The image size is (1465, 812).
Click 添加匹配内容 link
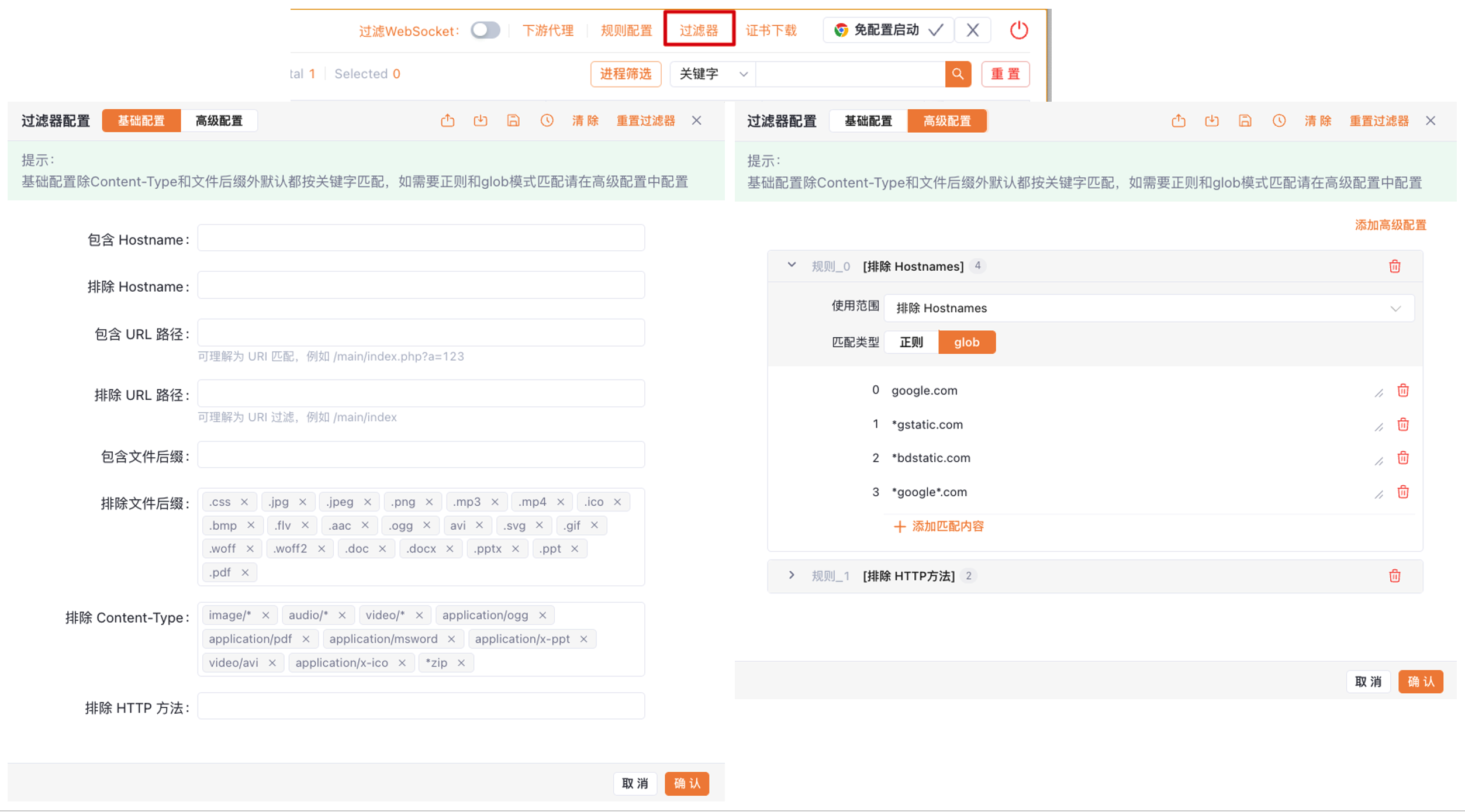(x=939, y=526)
